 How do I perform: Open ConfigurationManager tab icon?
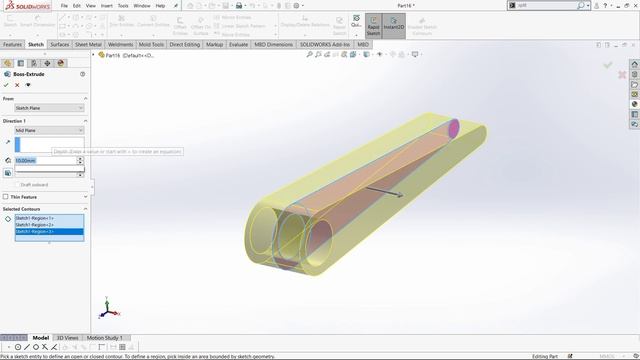tap(34, 63)
